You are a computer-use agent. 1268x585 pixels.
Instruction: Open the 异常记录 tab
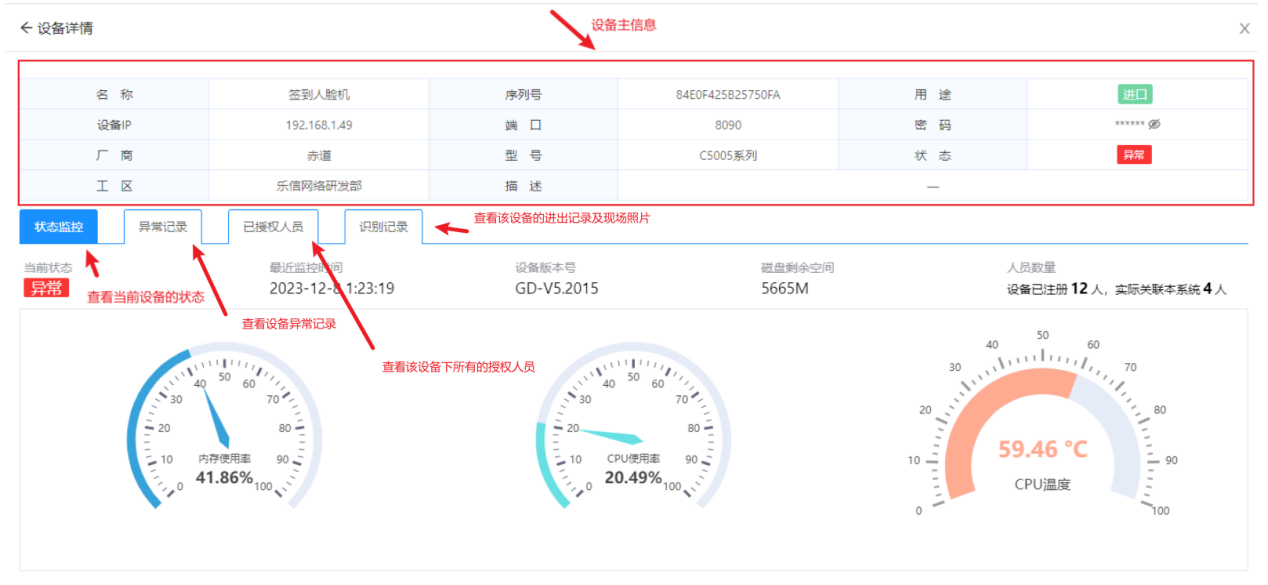tap(162, 227)
